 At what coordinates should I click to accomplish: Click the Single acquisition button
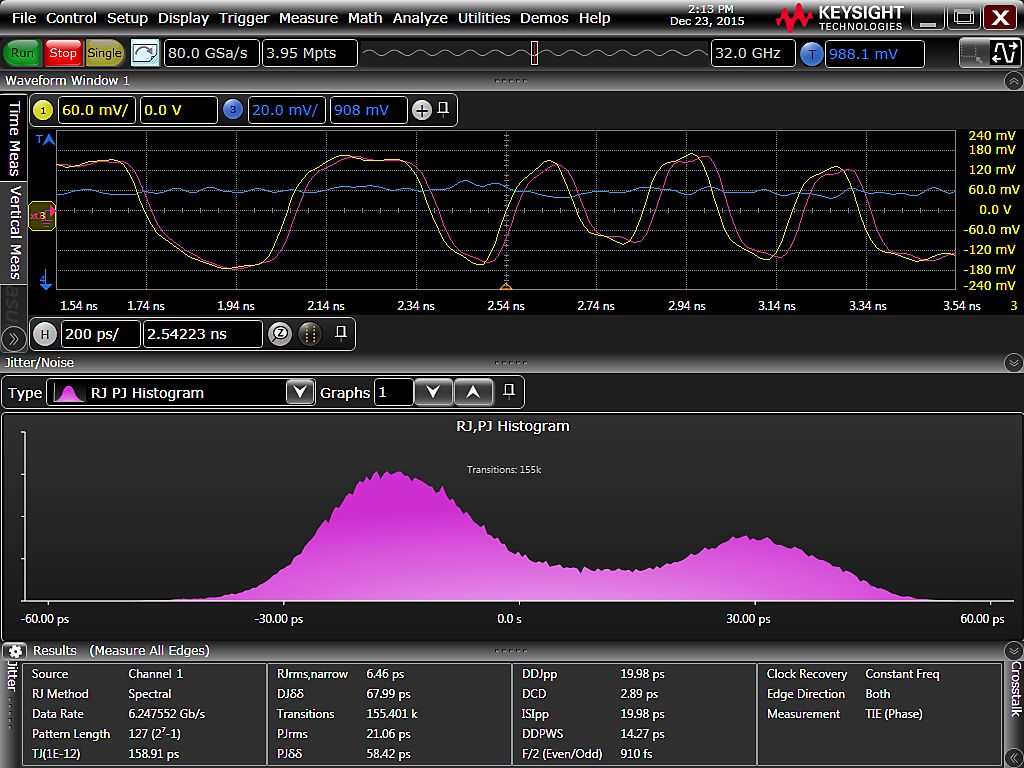click(104, 53)
